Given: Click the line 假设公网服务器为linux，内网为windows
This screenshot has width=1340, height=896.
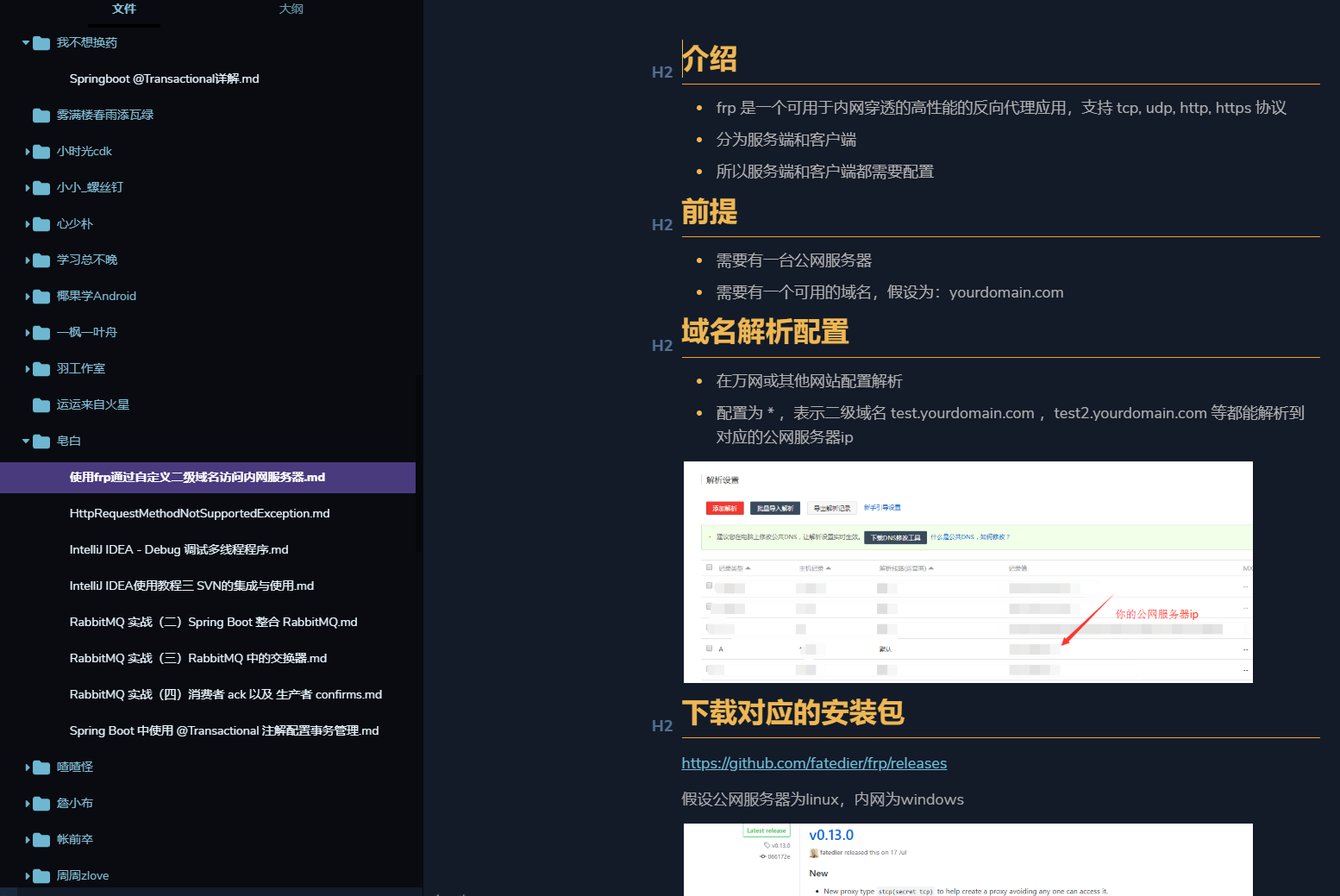Looking at the screenshot, I should pyautogui.click(x=823, y=799).
